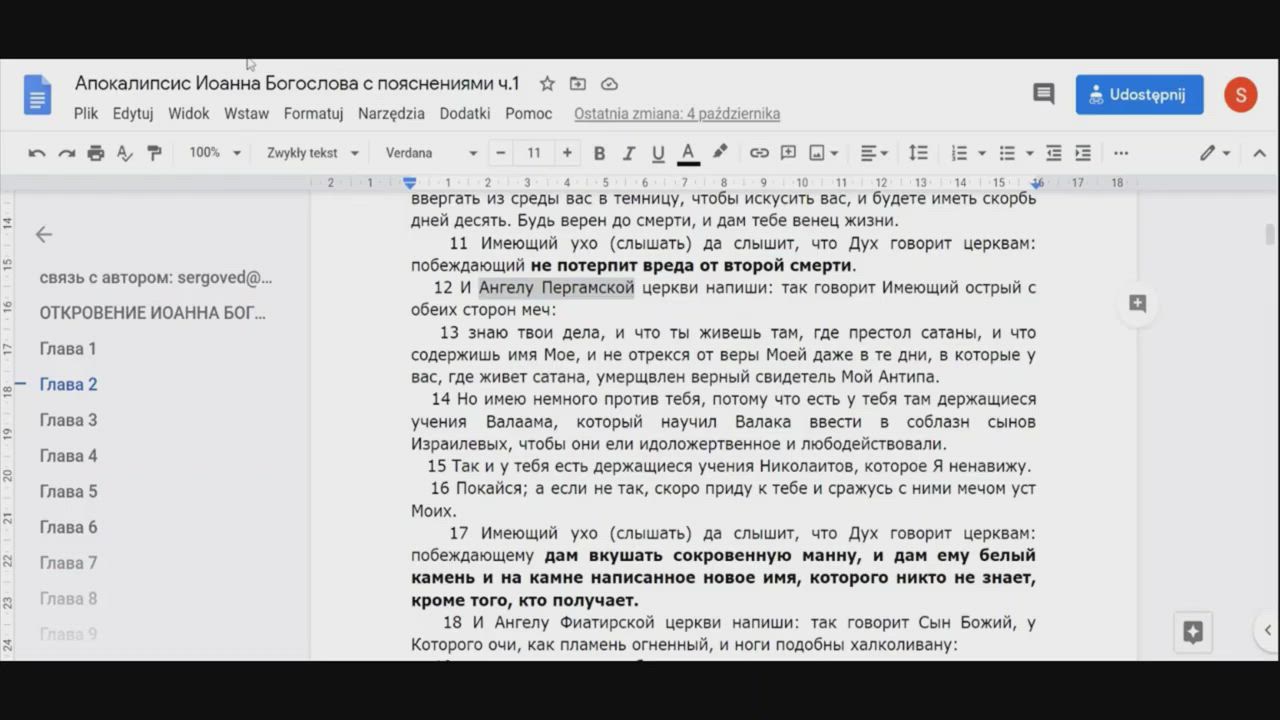Toggle italic formatting

628,153
